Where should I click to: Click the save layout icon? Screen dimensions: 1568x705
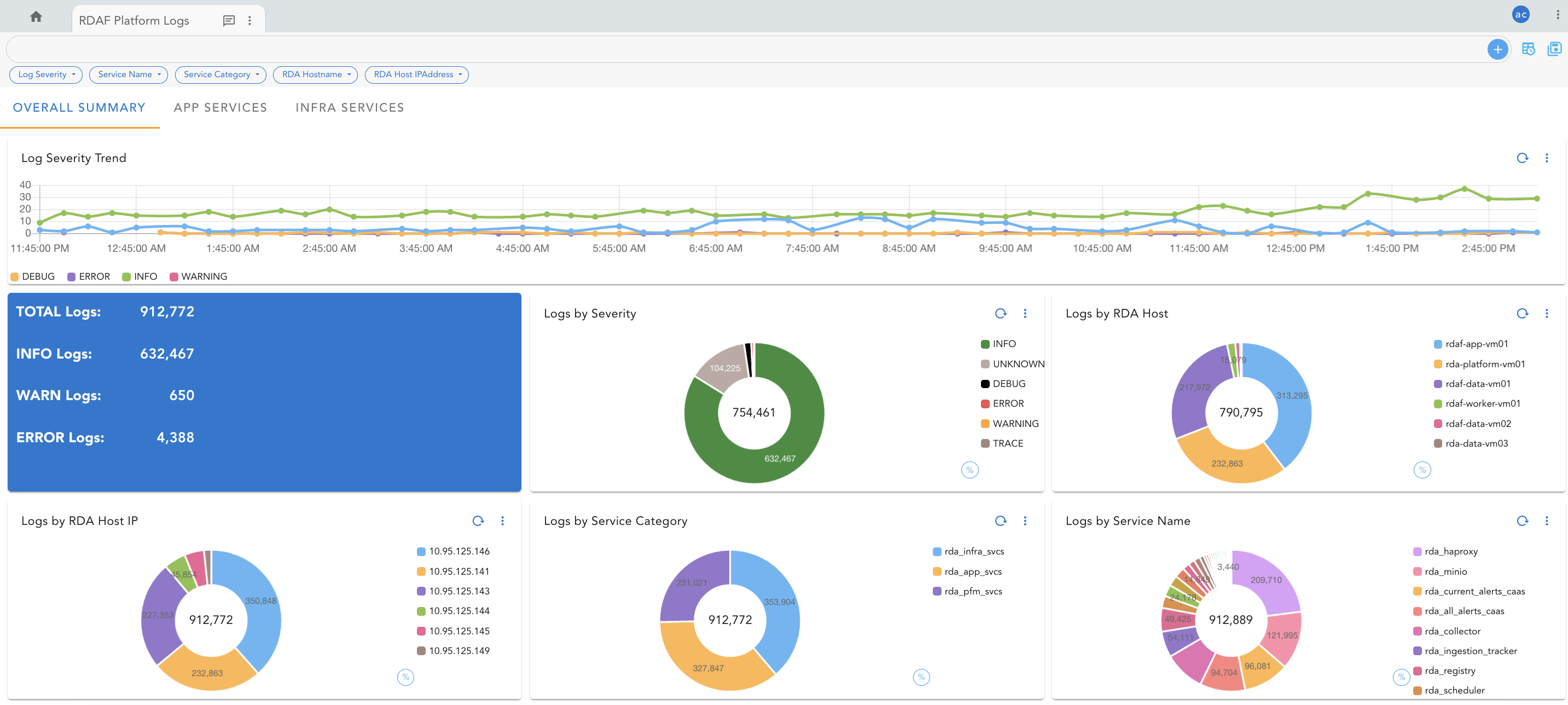(1554, 49)
